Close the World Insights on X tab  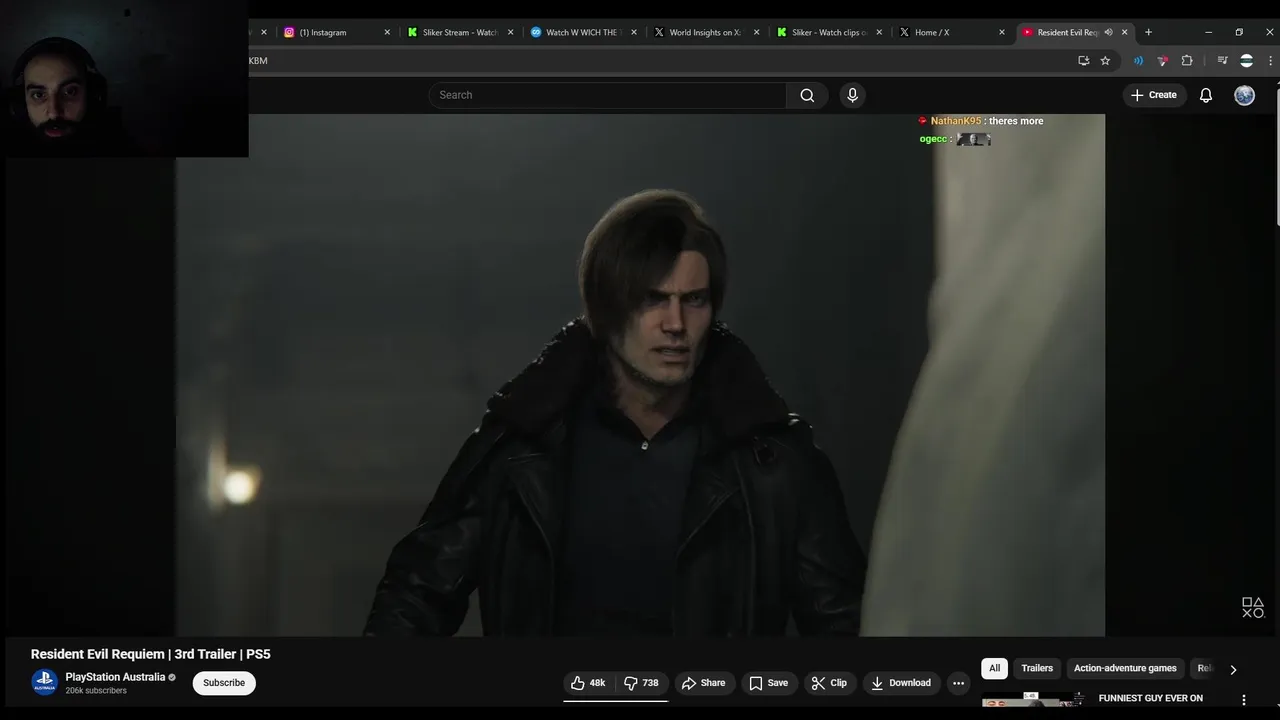tap(756, 32)
